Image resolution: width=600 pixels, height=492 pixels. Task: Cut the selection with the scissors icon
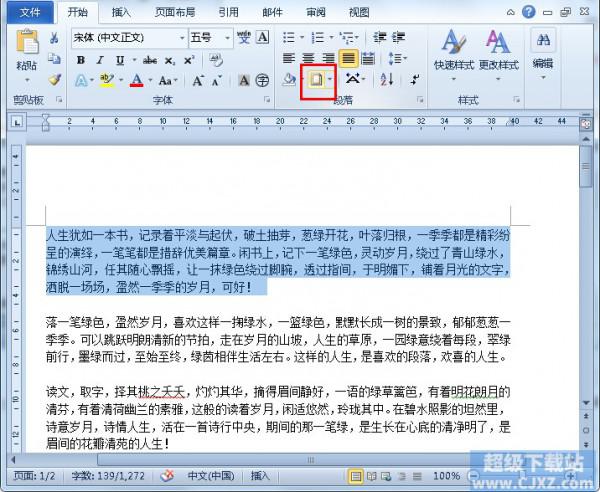click(54, 38)
